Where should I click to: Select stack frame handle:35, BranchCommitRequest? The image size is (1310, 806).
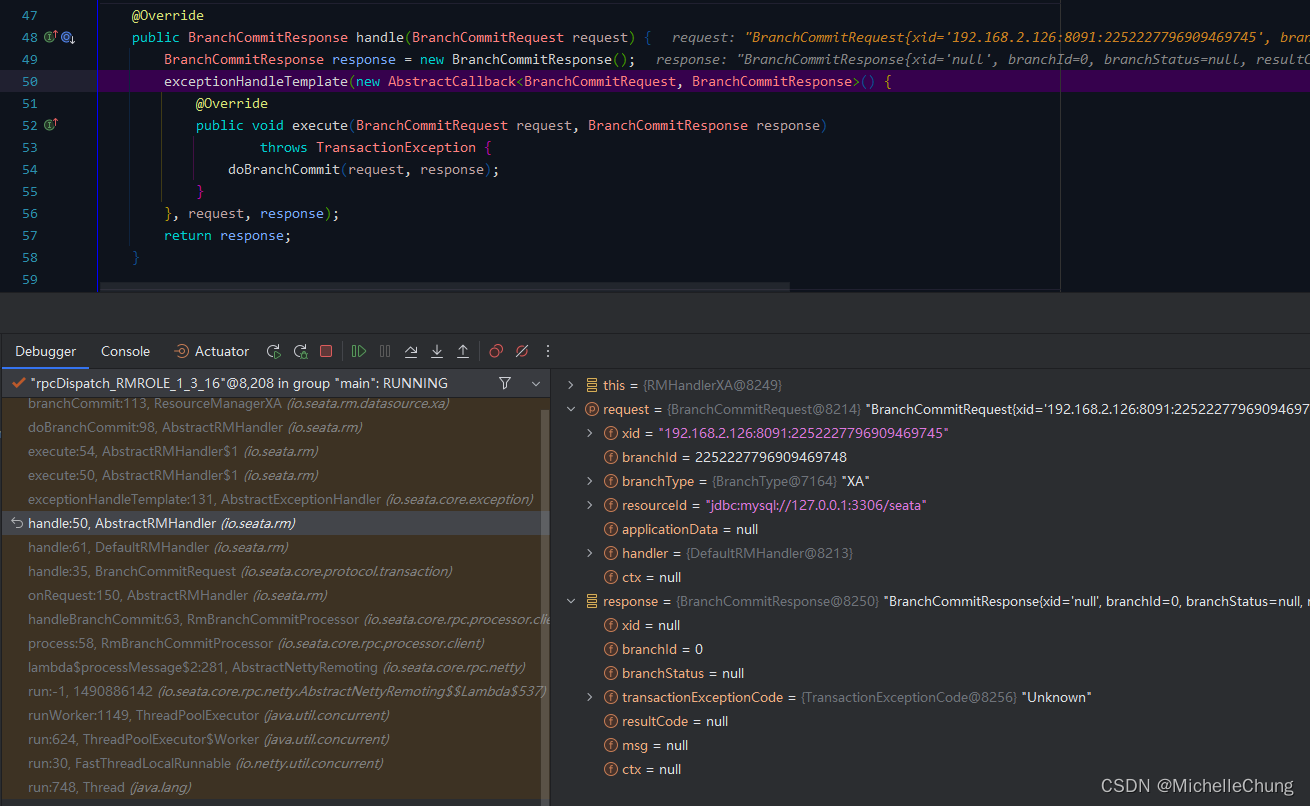point(270,571)
